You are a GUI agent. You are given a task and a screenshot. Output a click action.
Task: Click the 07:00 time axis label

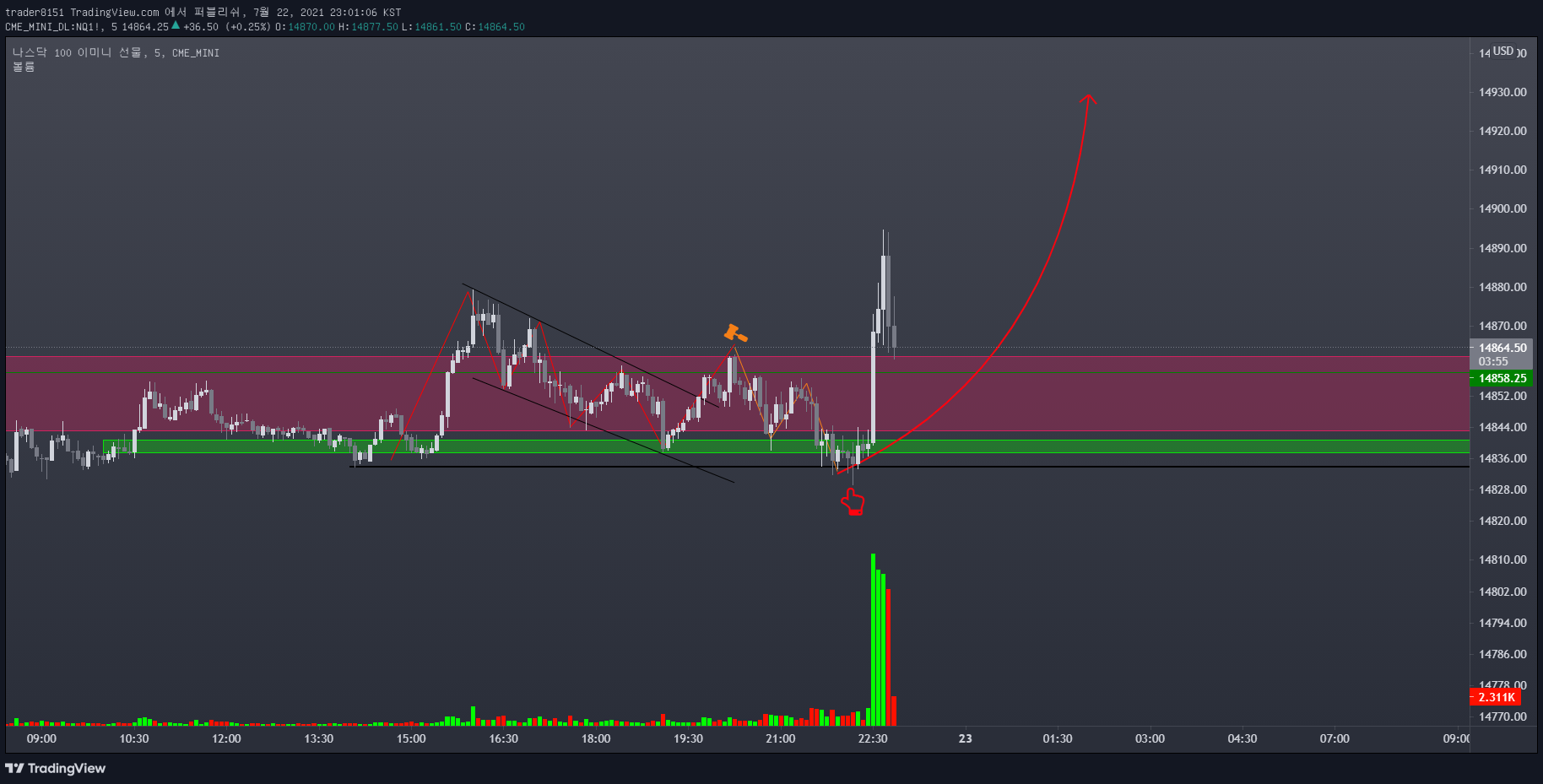pyautogui.click(x=1335, y=738)
